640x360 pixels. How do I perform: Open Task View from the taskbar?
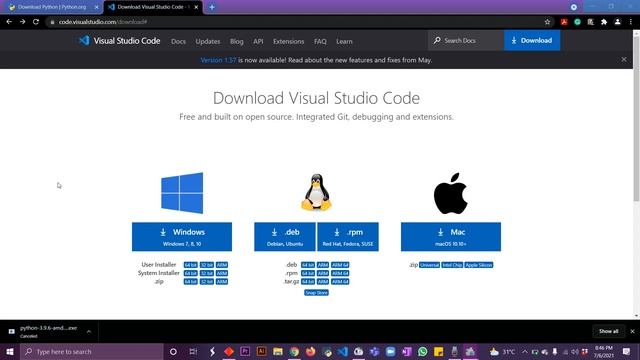[x=193, y=351]
